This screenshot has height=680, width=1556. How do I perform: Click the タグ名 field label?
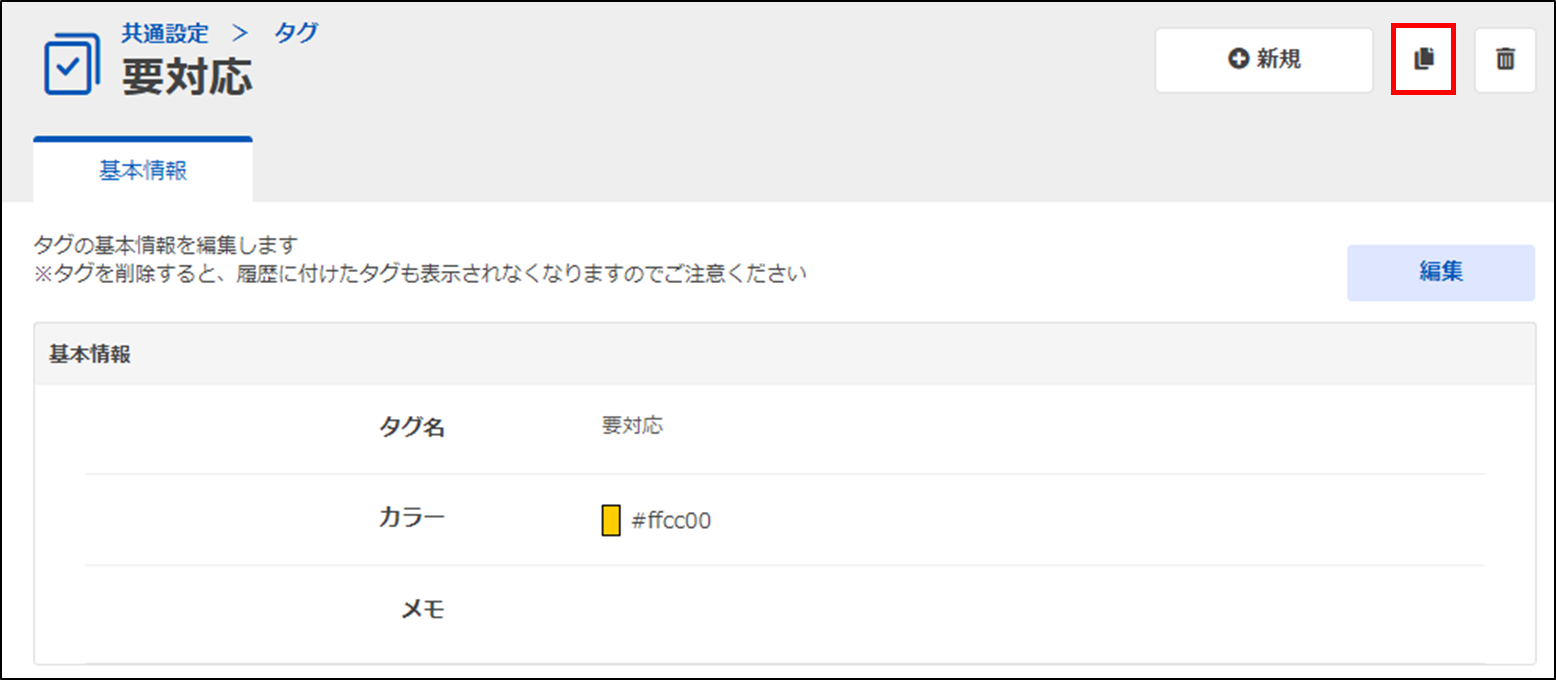[x=411, y=428]
